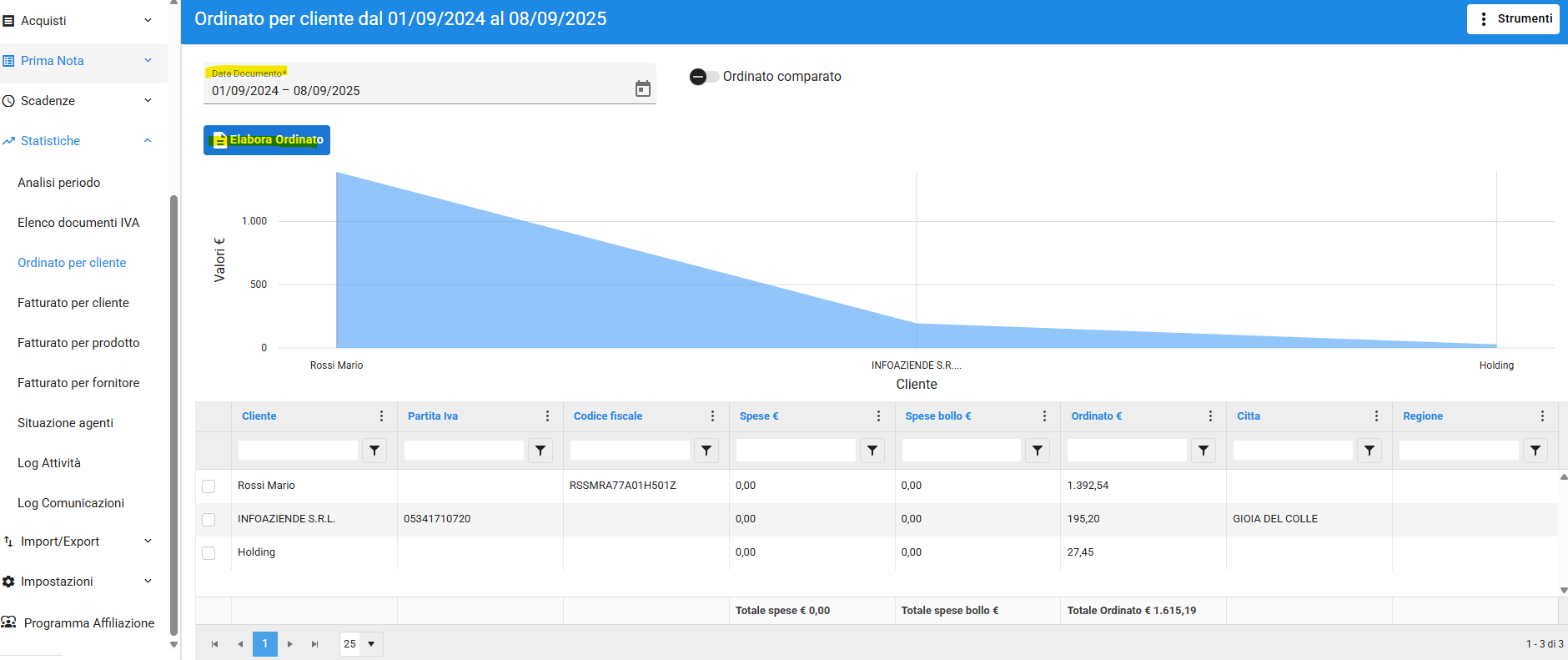
Task: Click Spese bollo € column filter funnel
Action: [1038, 451]
